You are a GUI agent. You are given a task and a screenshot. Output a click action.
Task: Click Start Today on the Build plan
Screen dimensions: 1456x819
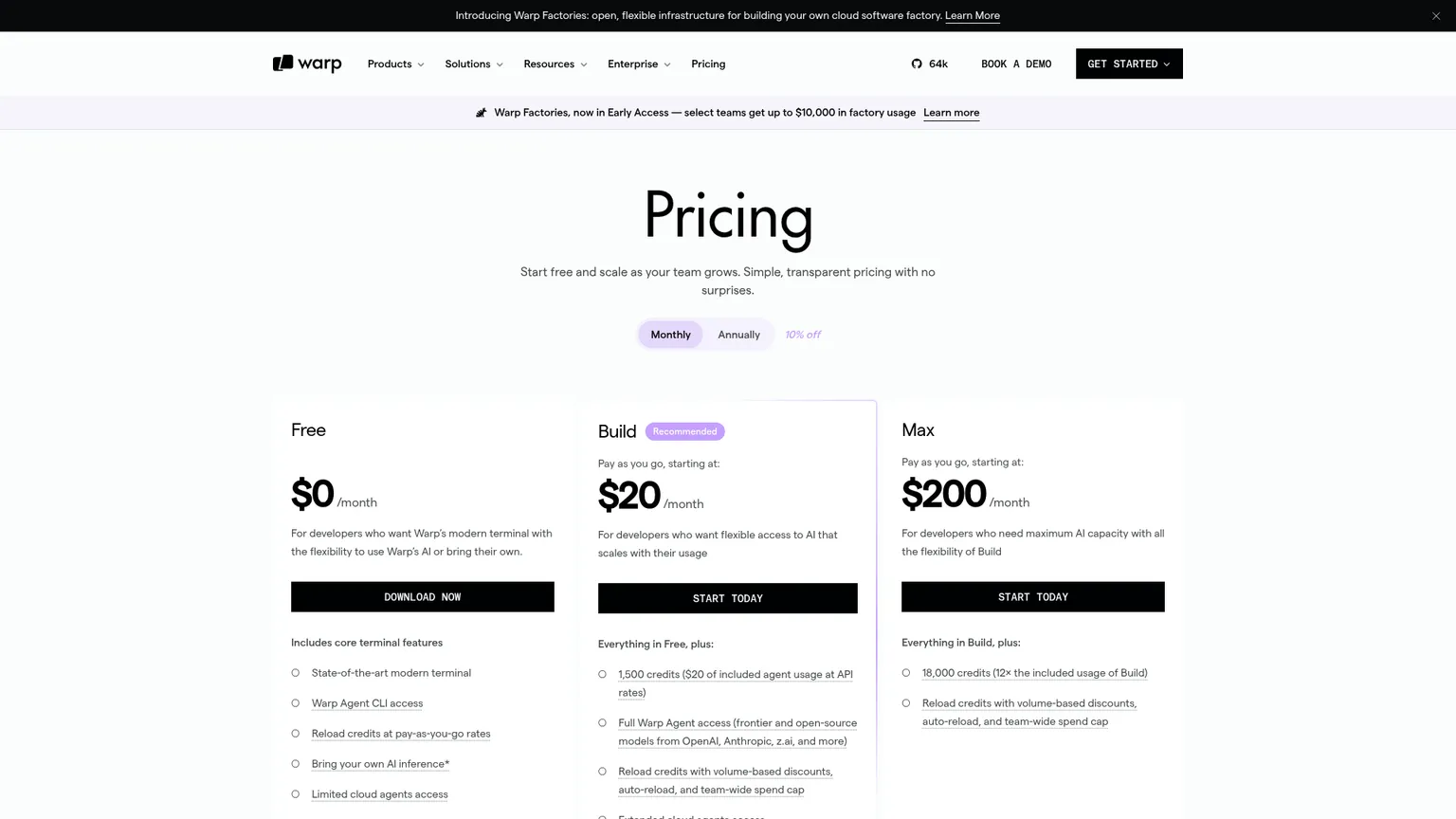pyautogui.click(x=728, y=598)
